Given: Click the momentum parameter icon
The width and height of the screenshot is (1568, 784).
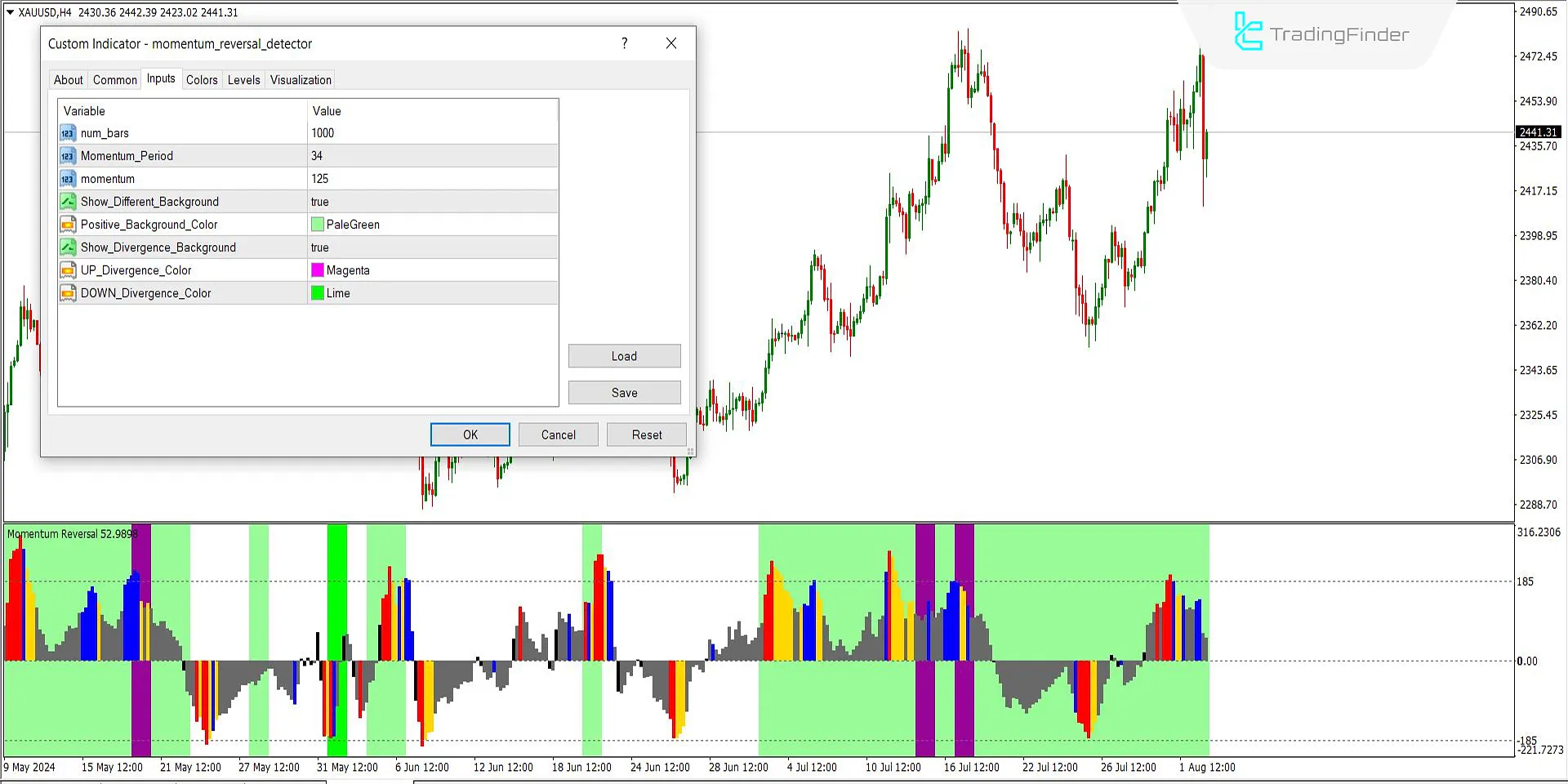Looking at the screenshot, I should 68,179.
